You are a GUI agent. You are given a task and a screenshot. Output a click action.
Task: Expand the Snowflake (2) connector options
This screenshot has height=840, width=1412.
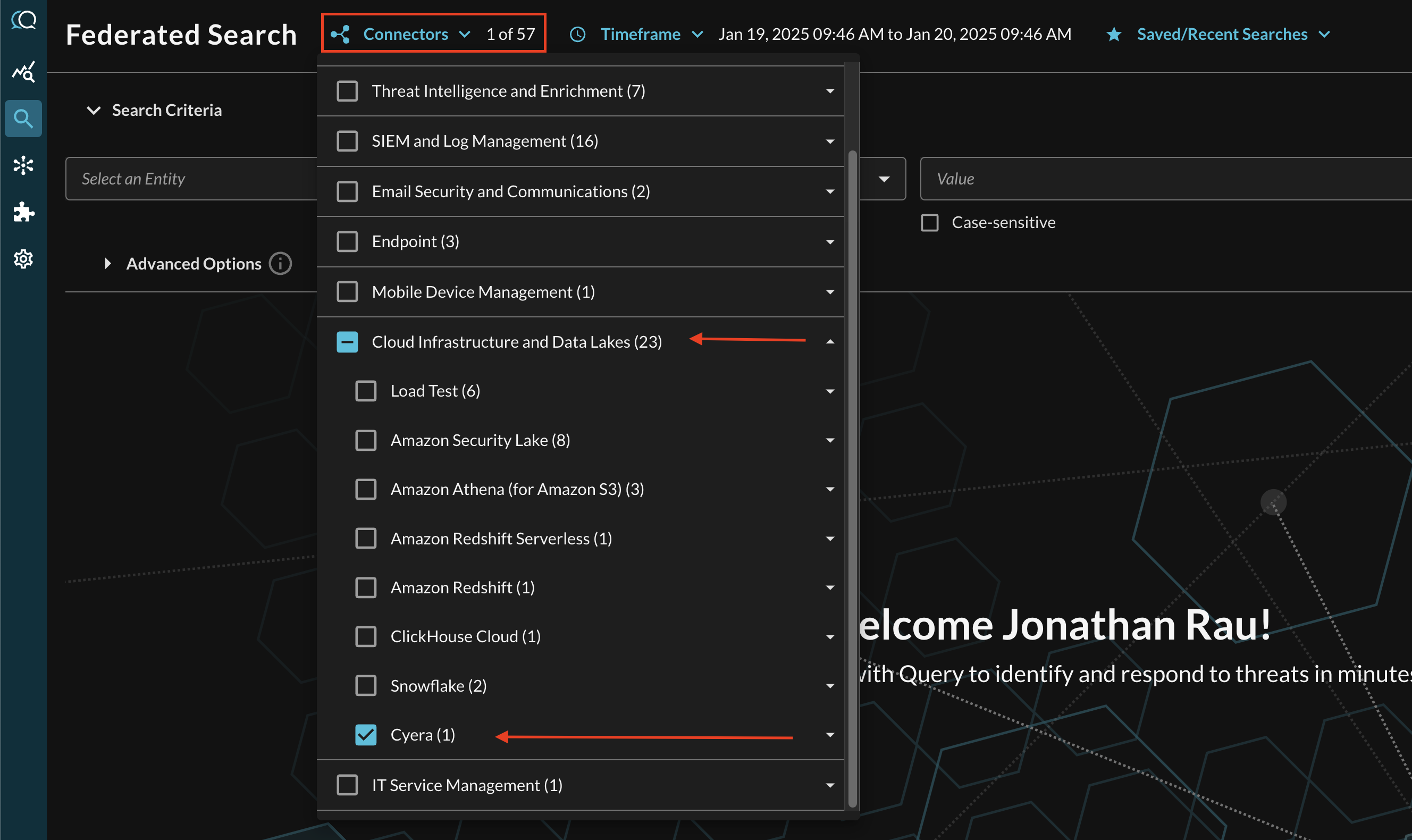click(830, 685)
